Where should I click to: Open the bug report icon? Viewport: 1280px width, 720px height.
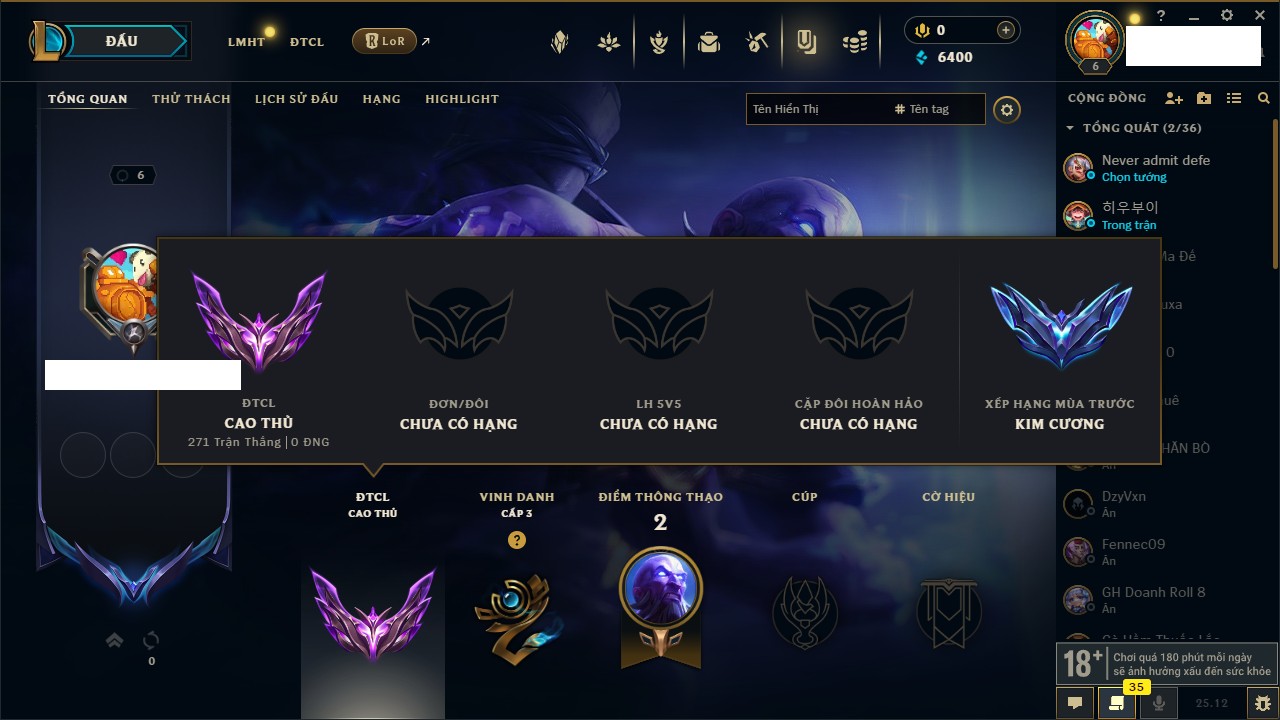coord(1262,703)
